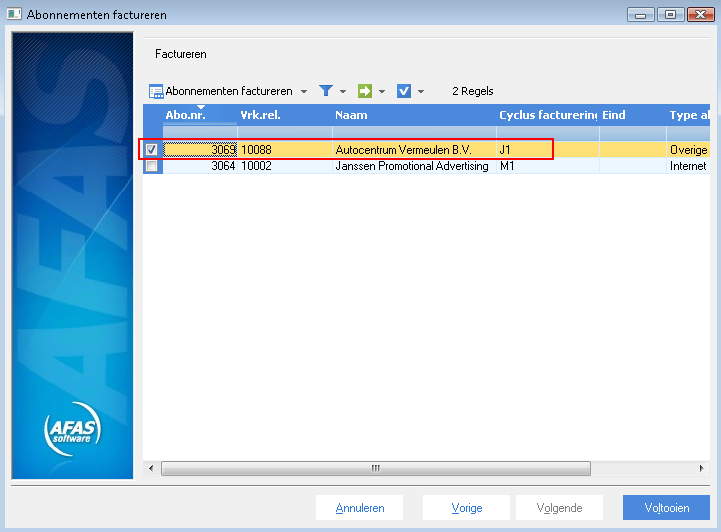Click the Volgende button
This screenshot has height=532, width=721.
point(559,508)
